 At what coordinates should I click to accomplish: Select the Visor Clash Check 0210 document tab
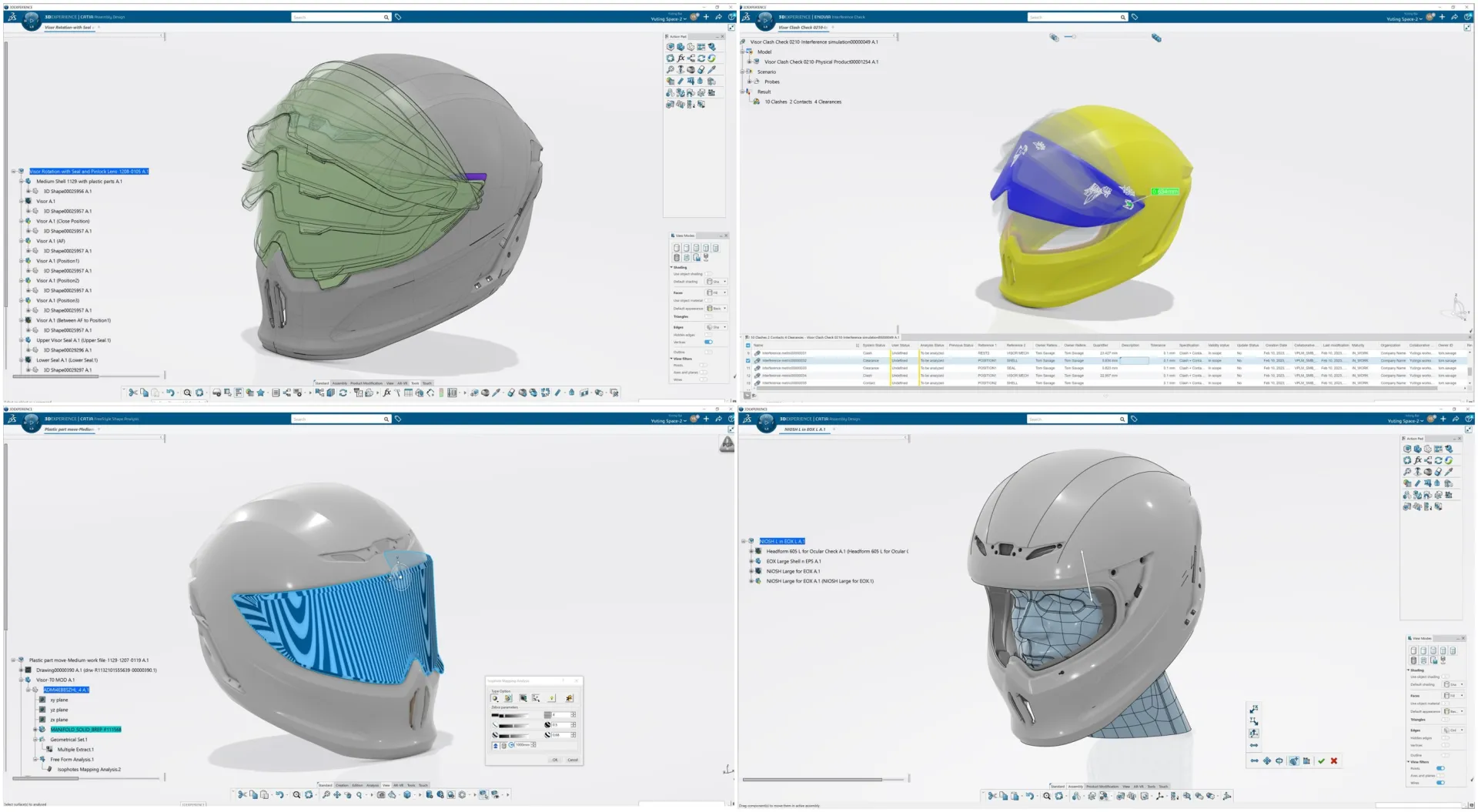click(x=802, y=28)
